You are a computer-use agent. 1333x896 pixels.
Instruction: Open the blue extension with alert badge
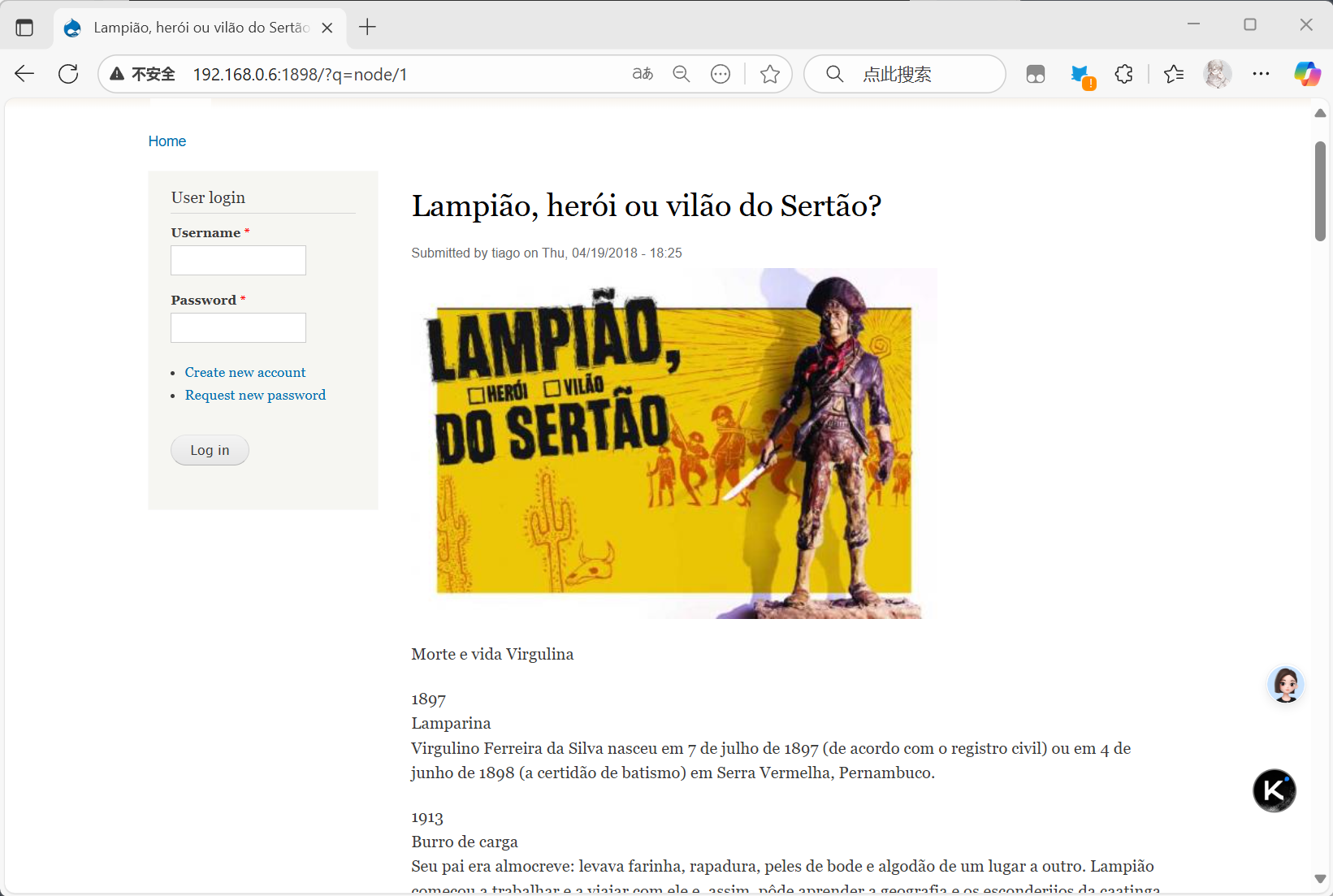1081,76
